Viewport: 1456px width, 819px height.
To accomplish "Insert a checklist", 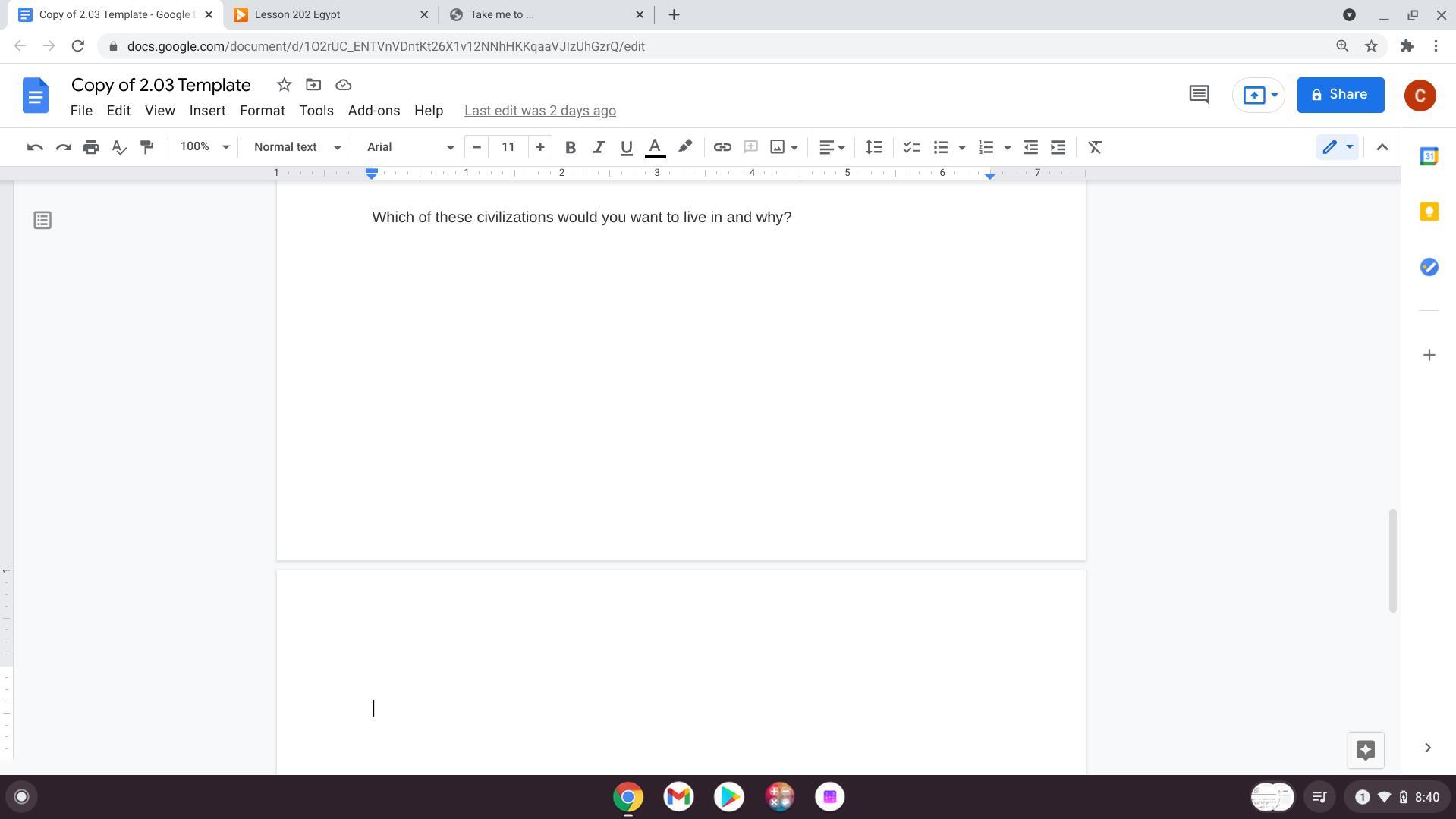I will (x=911, y=147).
